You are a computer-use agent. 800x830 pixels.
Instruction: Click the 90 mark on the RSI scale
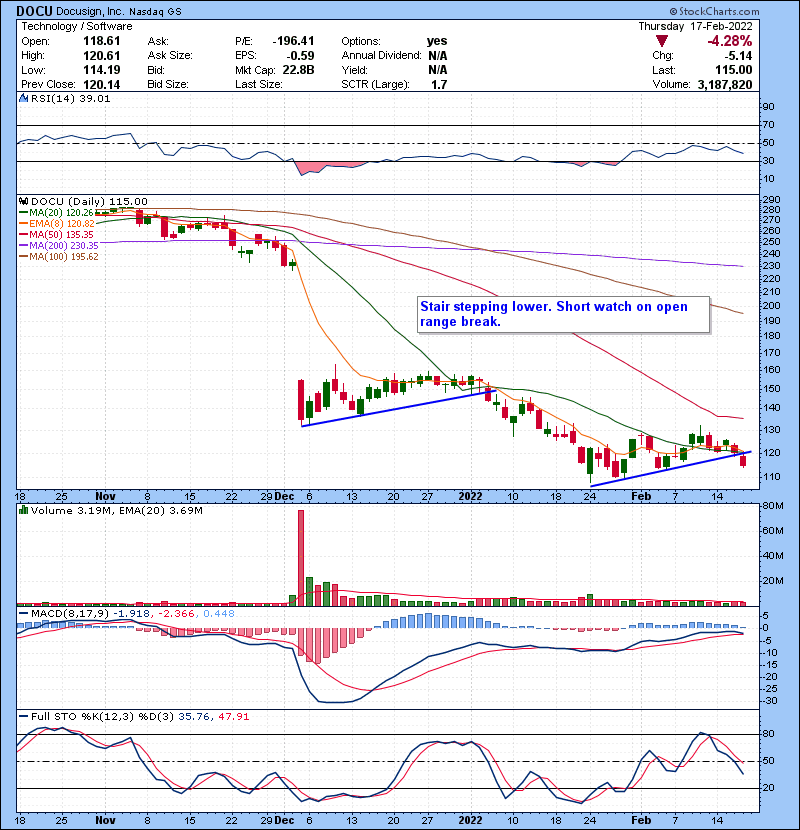769,107
